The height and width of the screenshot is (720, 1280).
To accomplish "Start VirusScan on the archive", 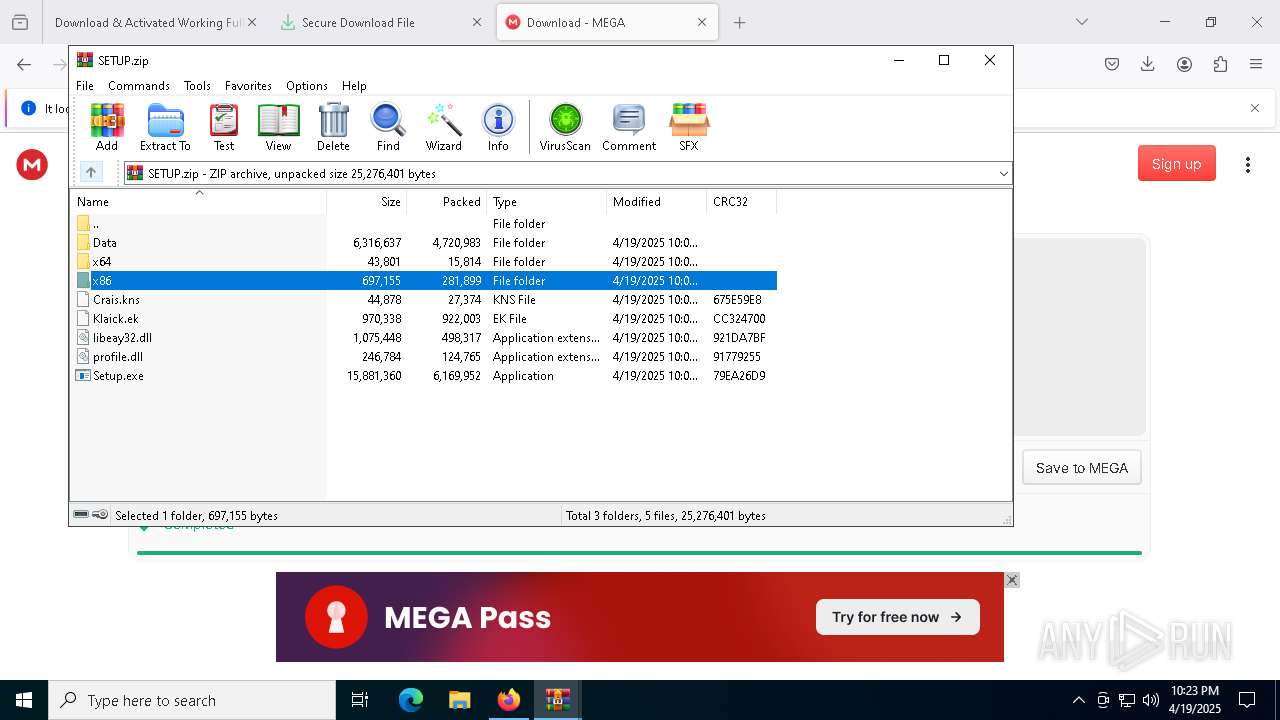I will tap(565, 127).
